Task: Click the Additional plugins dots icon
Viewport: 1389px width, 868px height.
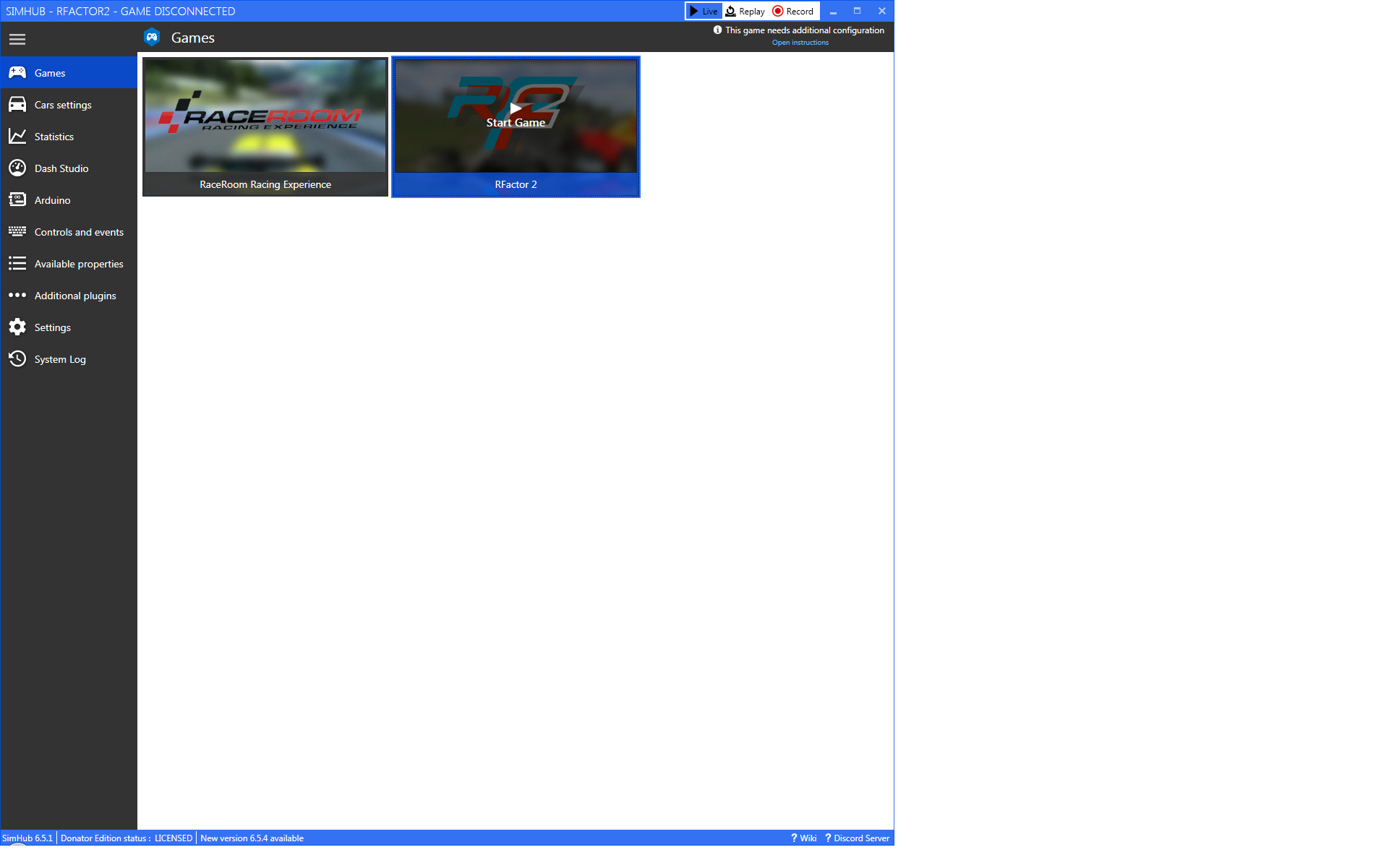Action: [x=17, y=296]
